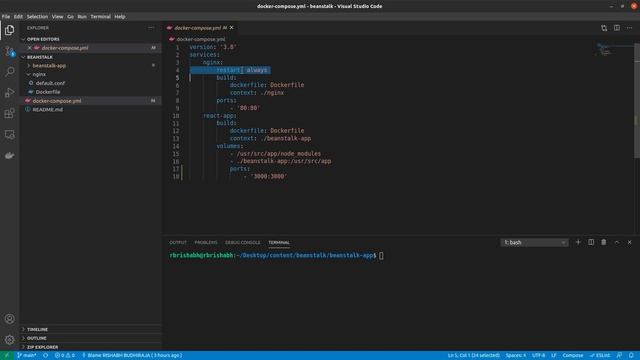Maximize the terminal panel with chevron

coord(617,242)
